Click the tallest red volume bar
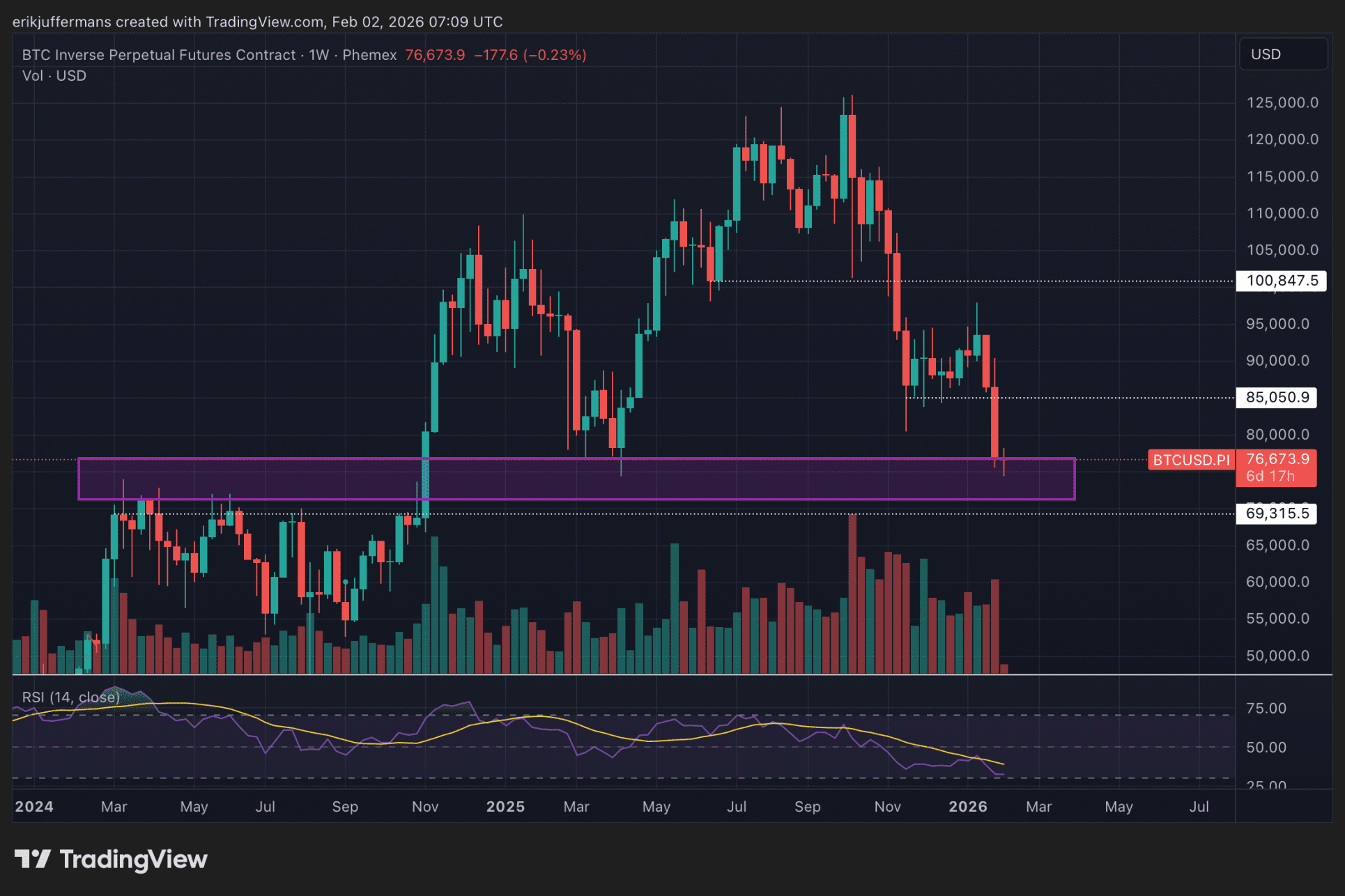1345x896 pixels. (x=852, y=592)
